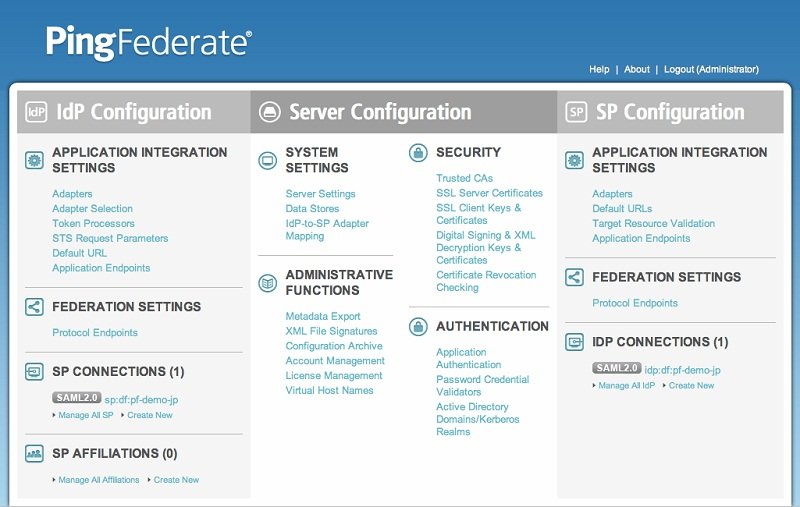Click the Authentication lock icon
This screenshot has height=507, width=800.
click(x=418, y=326)
